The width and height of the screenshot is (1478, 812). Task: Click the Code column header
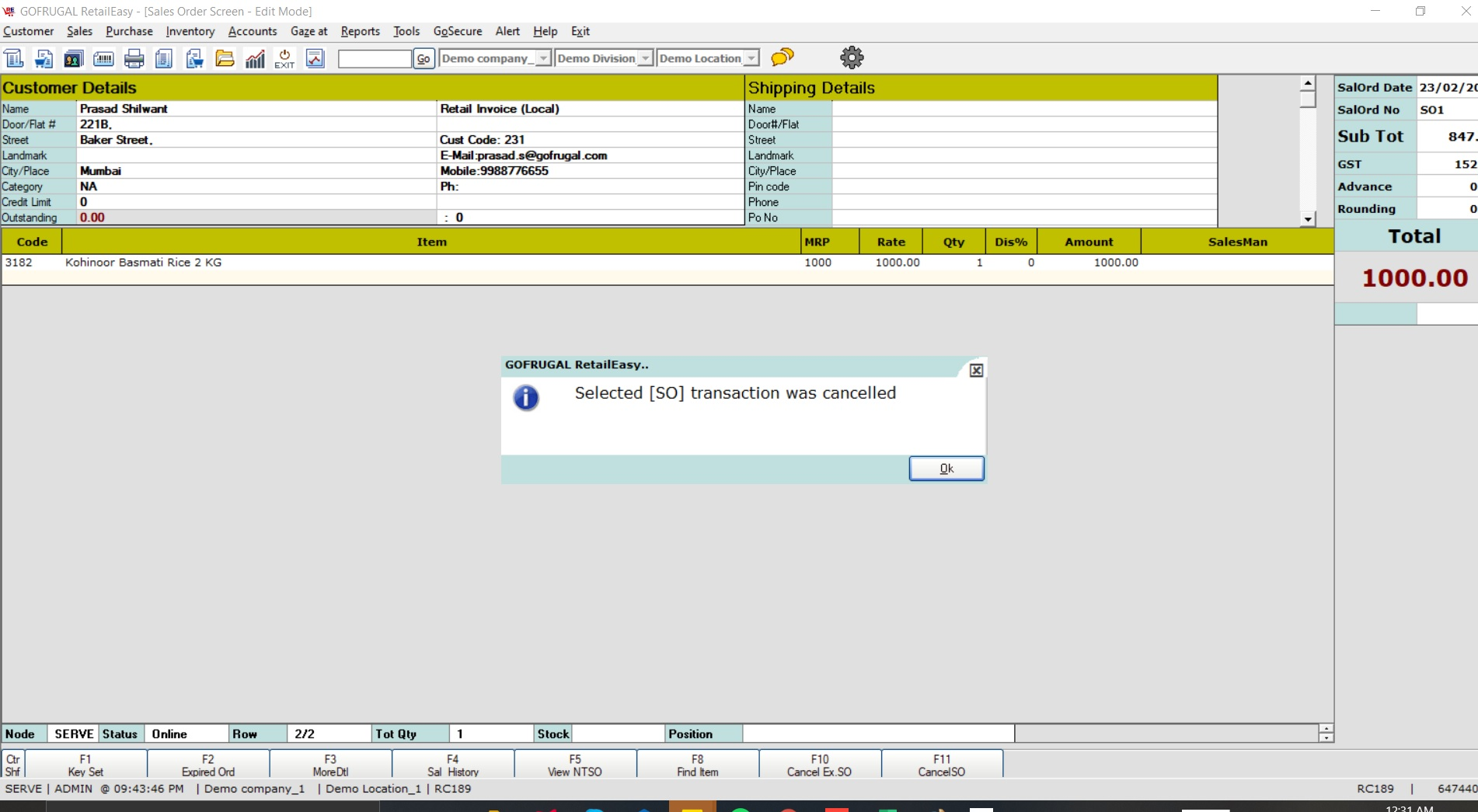point(32,242)
